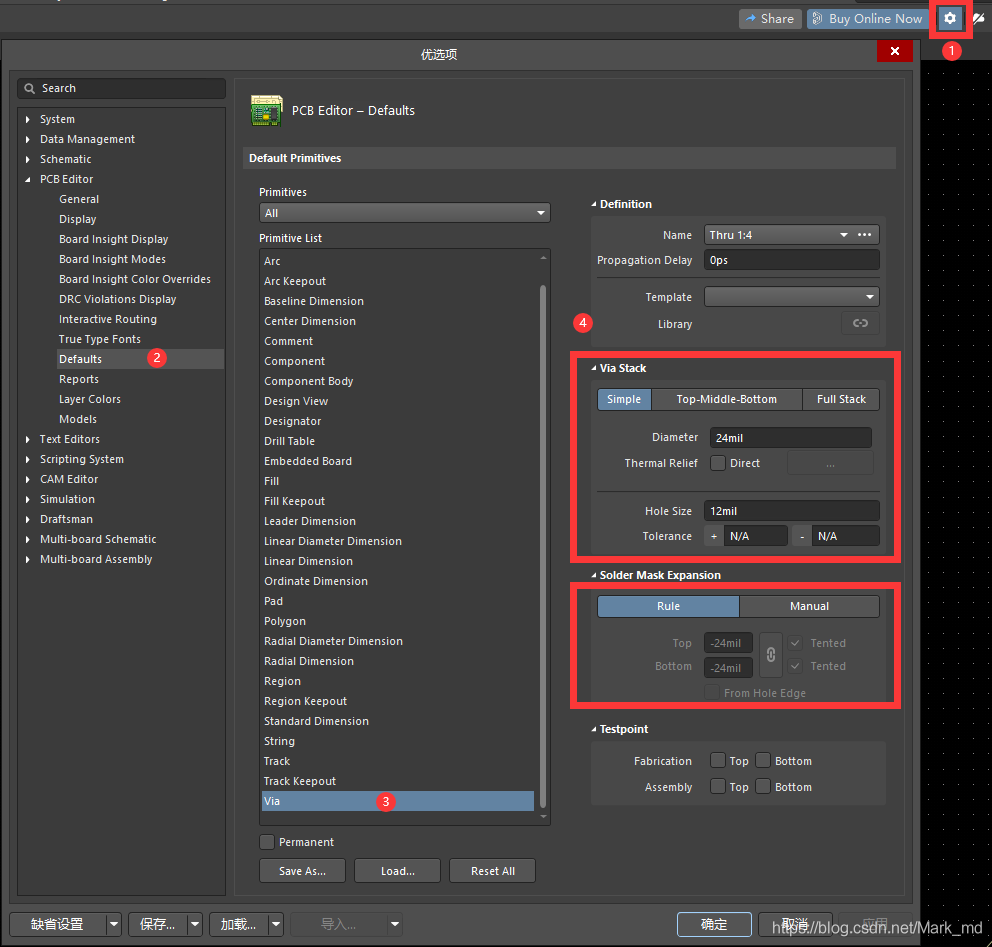This screenshot has width=992, height=947.
Task: Collapse the Via Stack section
Action: pyautogui.click(x=593, y=368)
